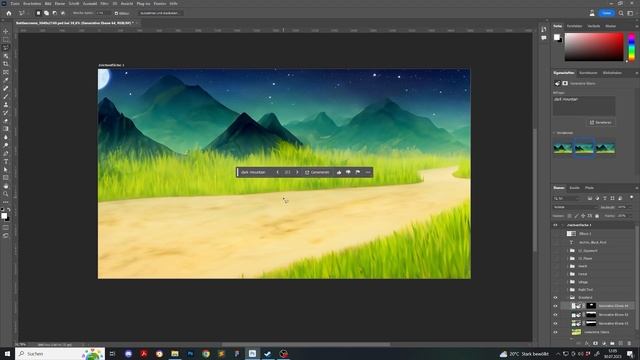Collapse the Variationen section in Properties

coord(554,133)
